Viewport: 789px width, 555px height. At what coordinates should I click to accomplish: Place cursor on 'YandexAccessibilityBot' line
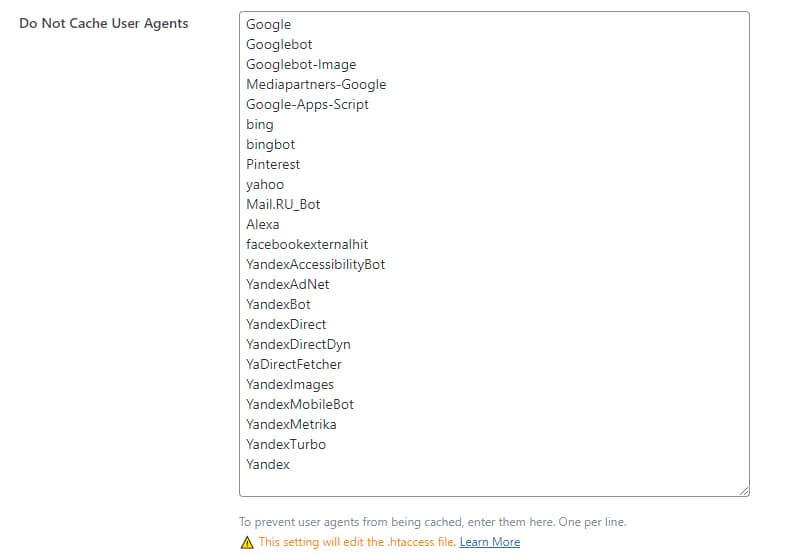[315, 264]
